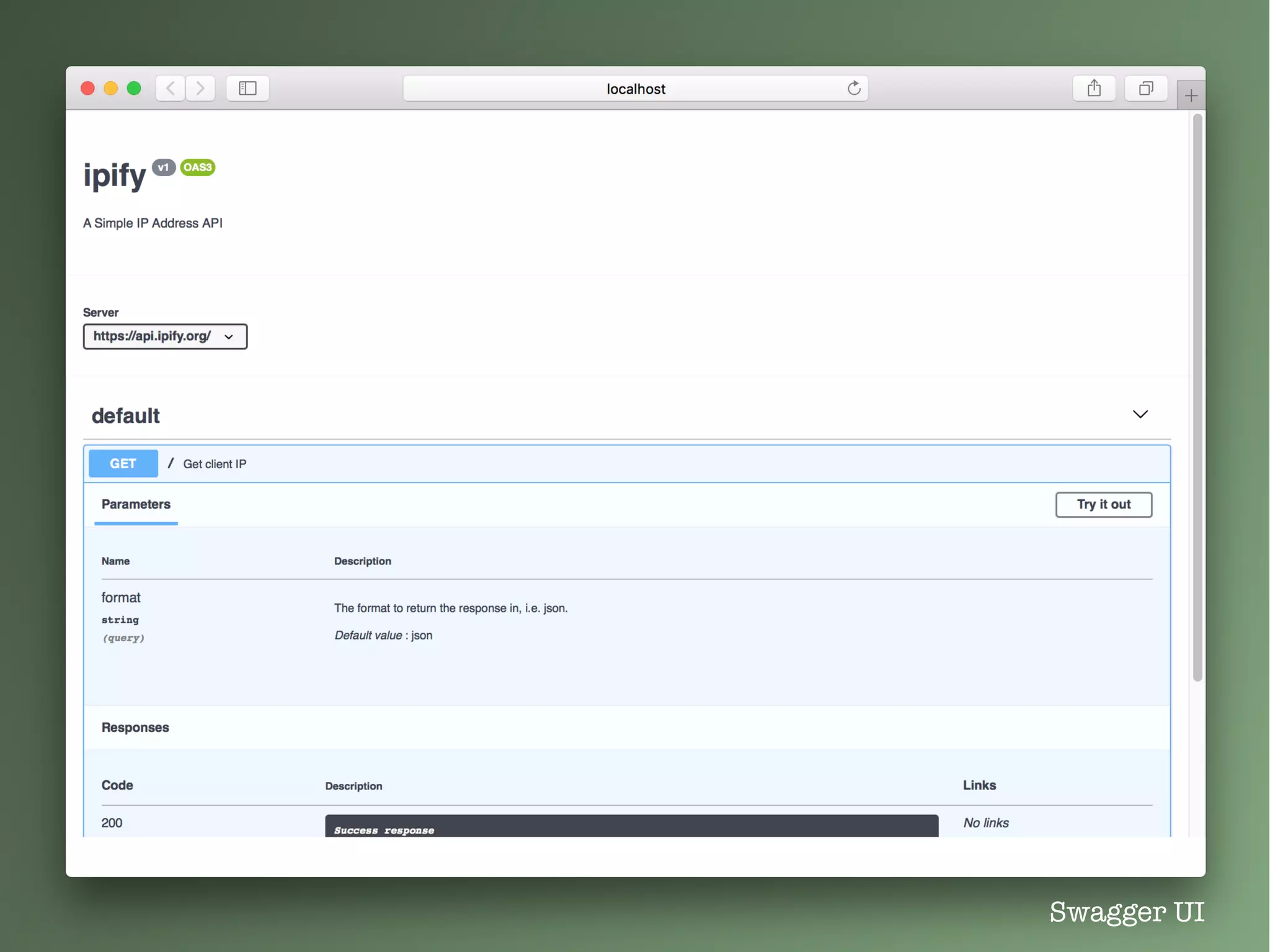
Task: Click the OAS3 badge
Action: click(197, 167)
